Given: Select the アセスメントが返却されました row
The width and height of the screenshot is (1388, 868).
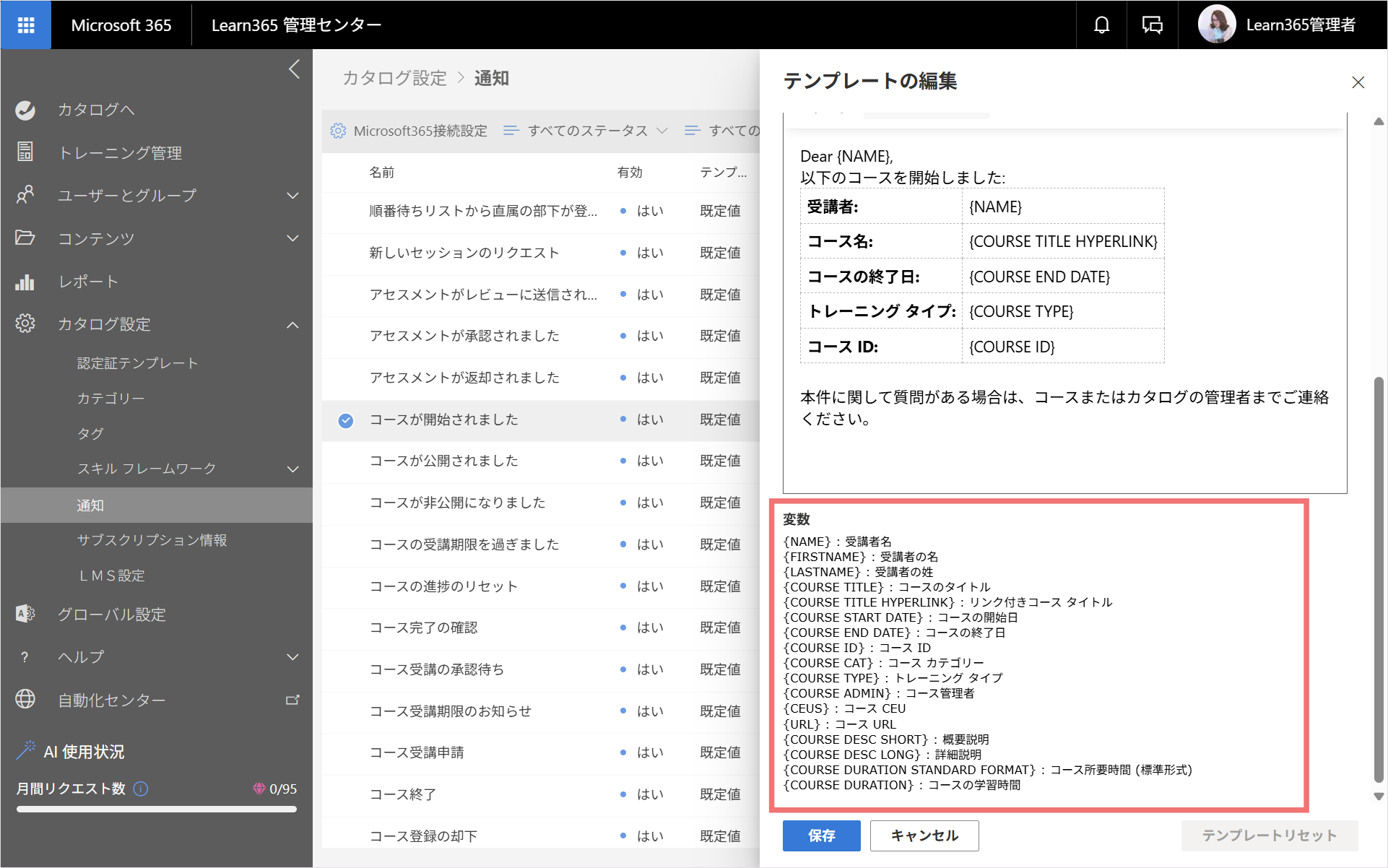Looking at the screenshot, I should (x=541, y=378).
